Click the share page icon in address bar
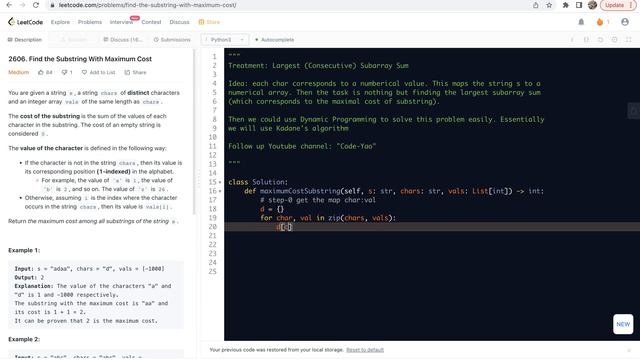 536,5
